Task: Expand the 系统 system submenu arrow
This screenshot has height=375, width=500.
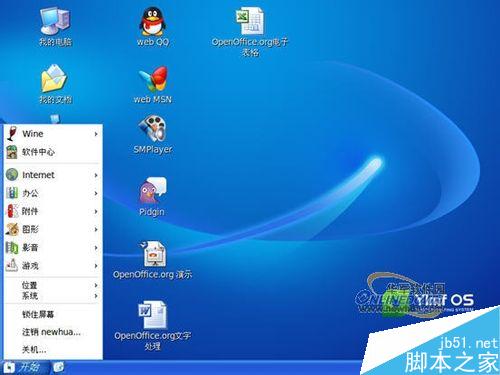Action: pyautogui.click(x=96, y=296)
